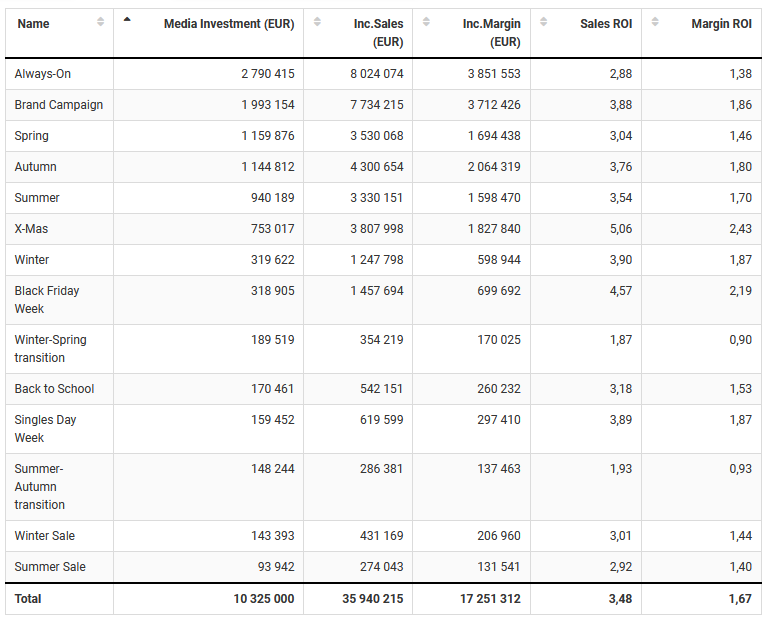
Task: Select the Back to School row
Action: (54, 389)
